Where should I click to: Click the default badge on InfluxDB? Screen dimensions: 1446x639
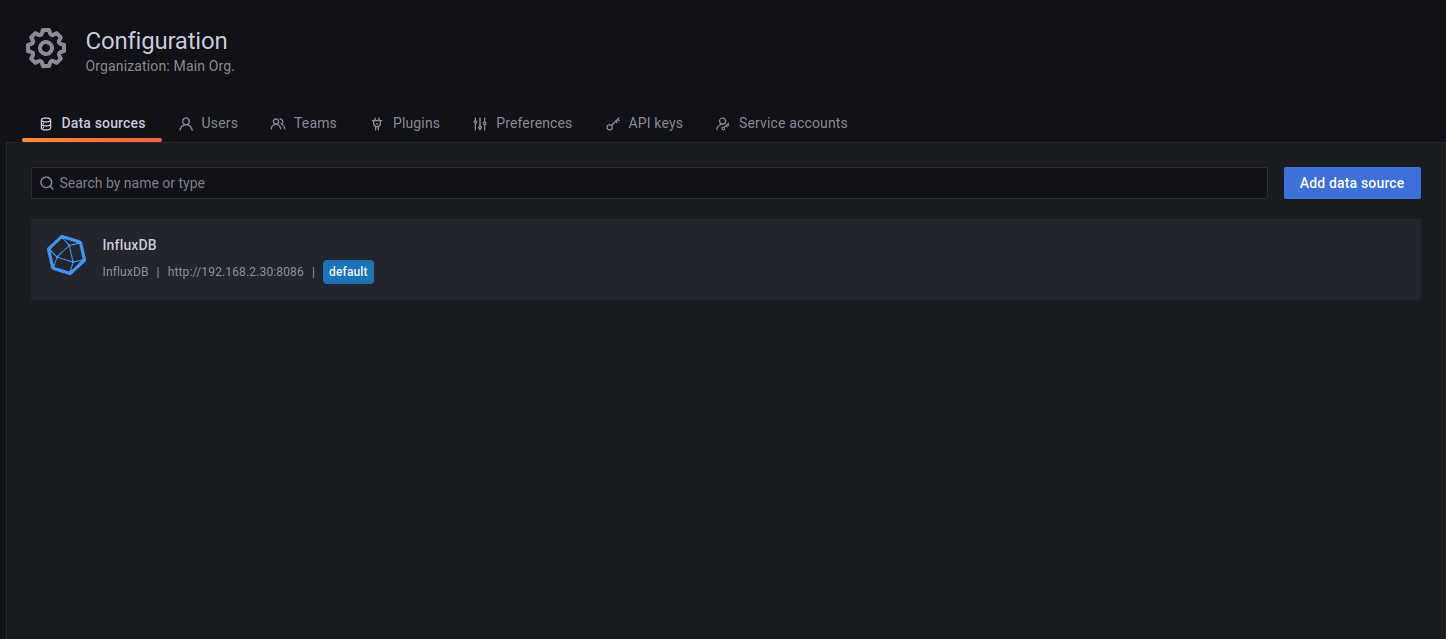pos(348,271)
